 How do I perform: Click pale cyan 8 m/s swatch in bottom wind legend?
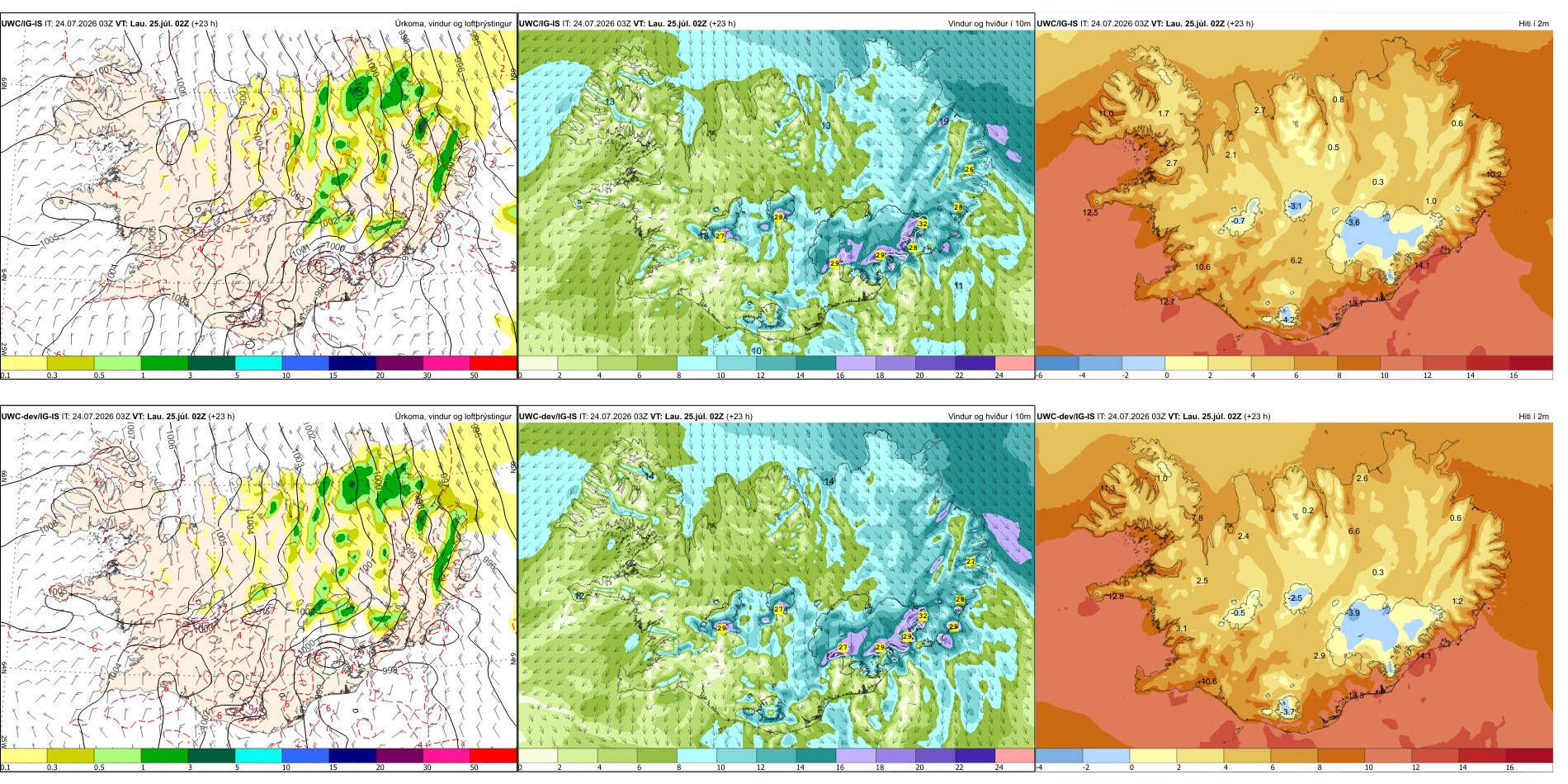click(697, 755)
